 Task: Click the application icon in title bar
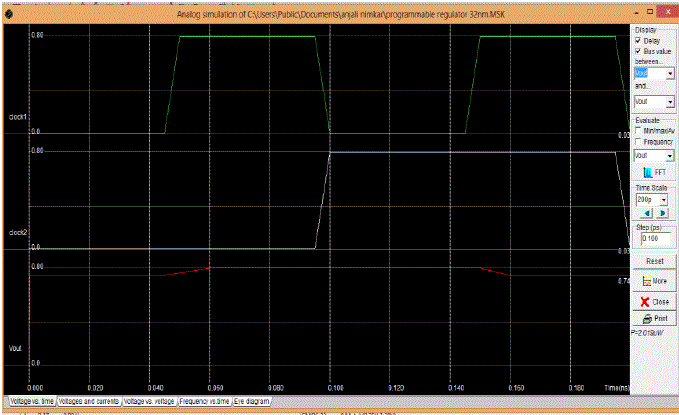point(9,15)
